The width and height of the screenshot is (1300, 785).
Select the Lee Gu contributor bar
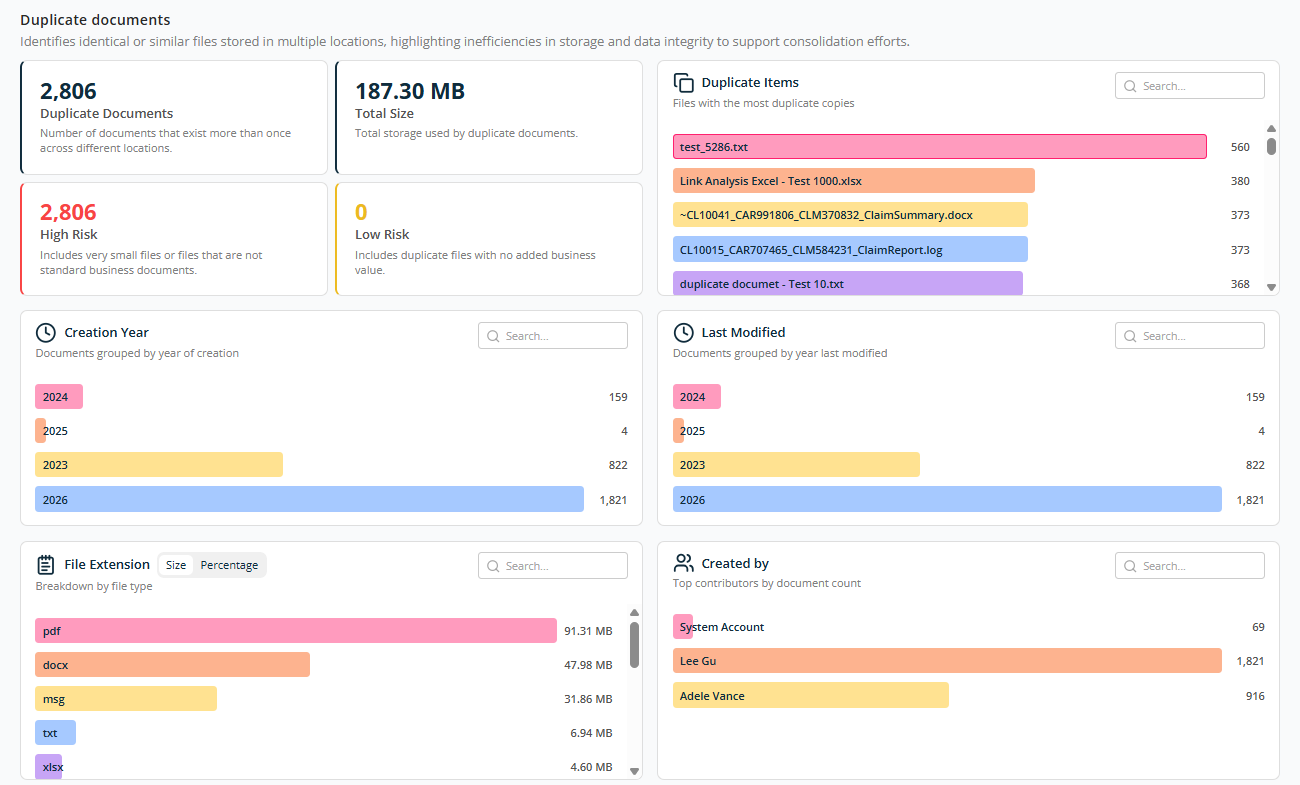(x=947, y=661)
